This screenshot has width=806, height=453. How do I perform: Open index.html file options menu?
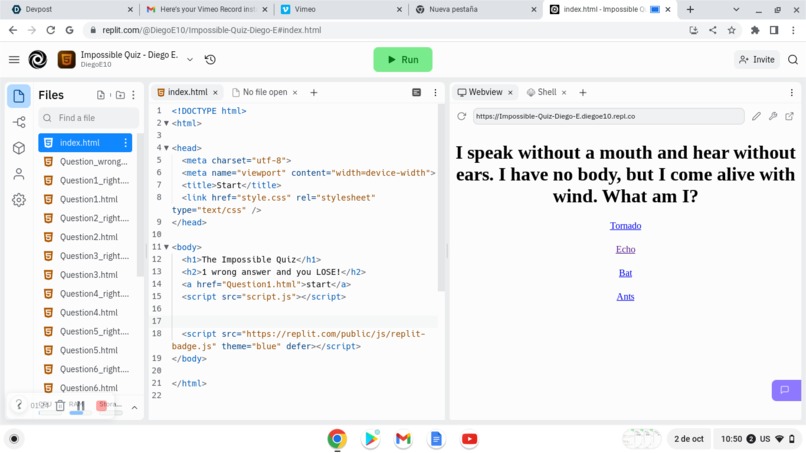[x=125, y=142]
